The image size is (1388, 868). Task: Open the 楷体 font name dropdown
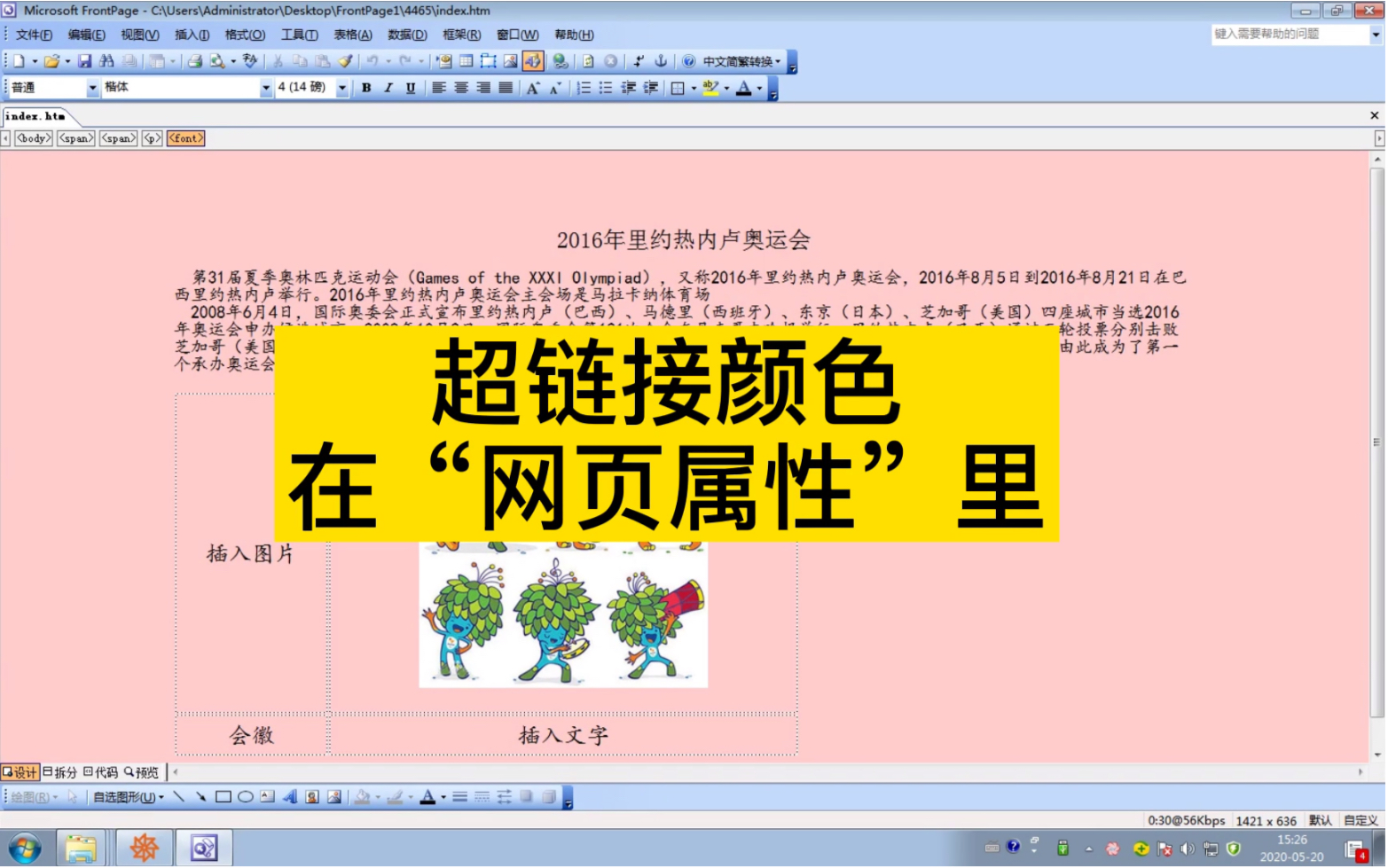[265, 88]
